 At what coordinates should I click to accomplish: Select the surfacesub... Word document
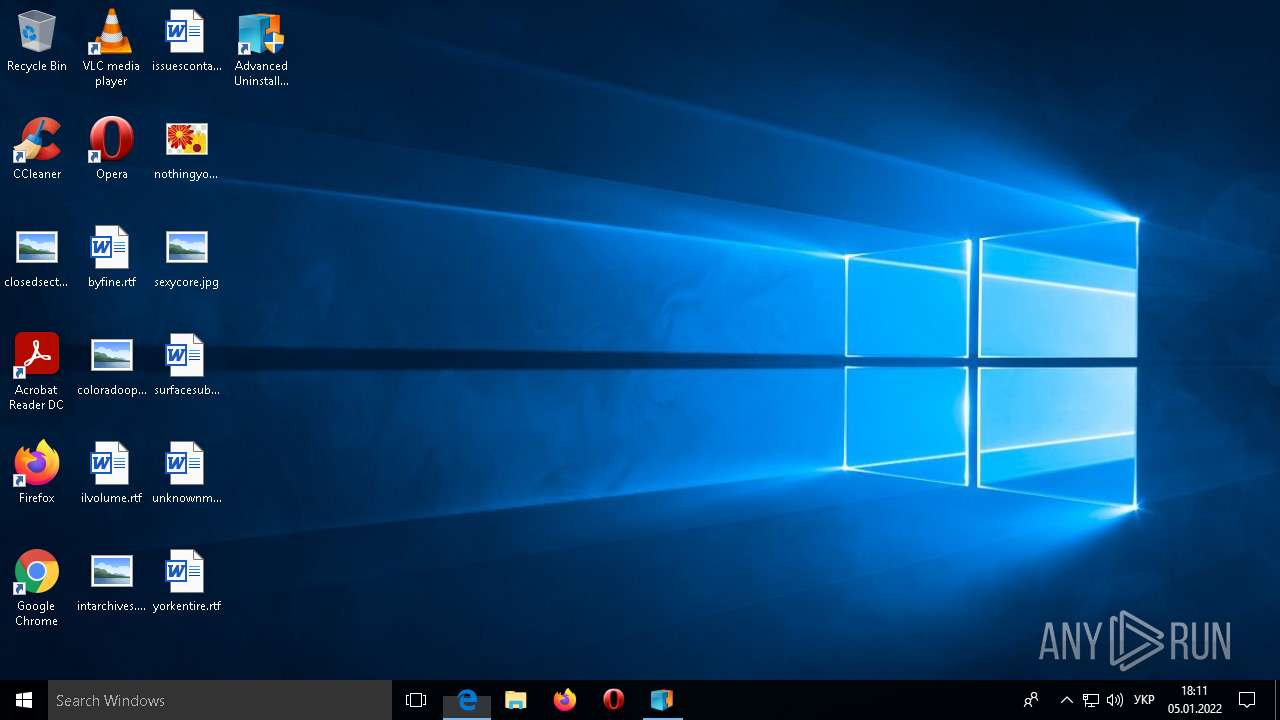187,366
